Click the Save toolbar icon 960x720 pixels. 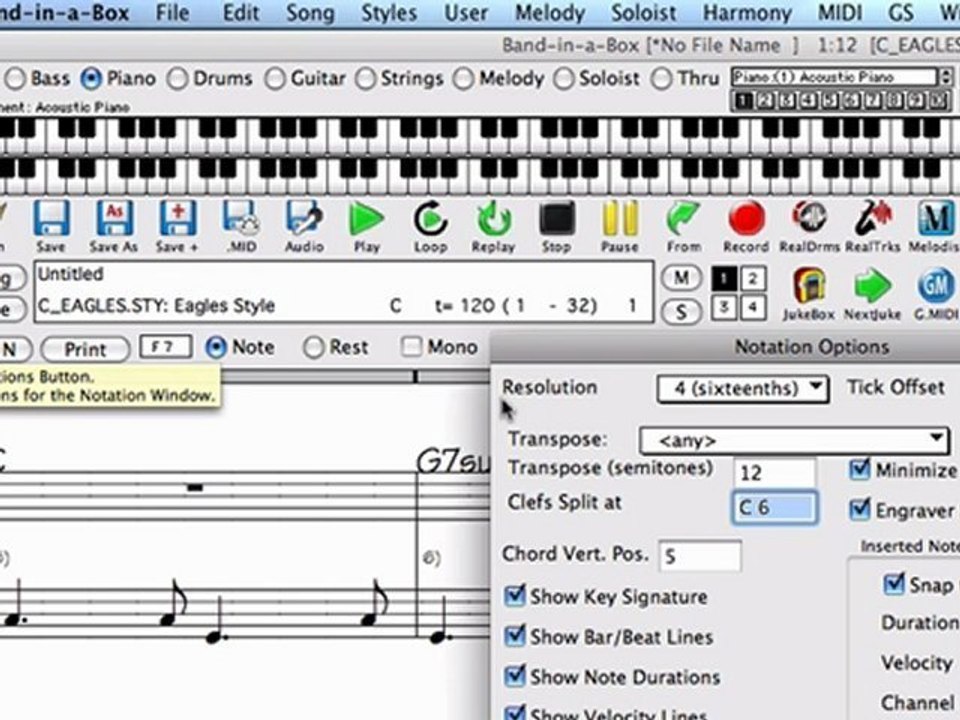[x=51, y=219]
